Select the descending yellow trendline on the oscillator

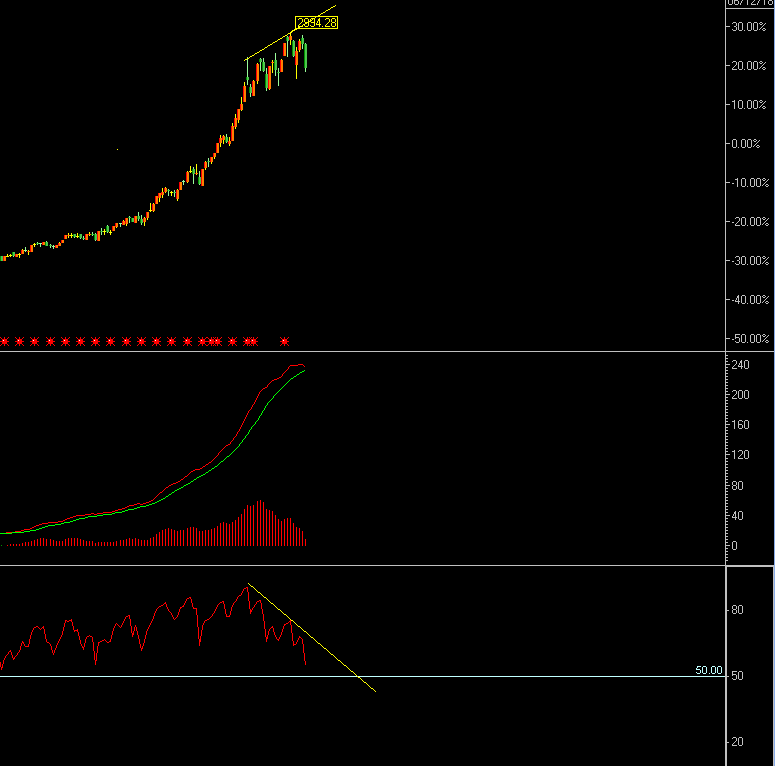tap(312, 638)
